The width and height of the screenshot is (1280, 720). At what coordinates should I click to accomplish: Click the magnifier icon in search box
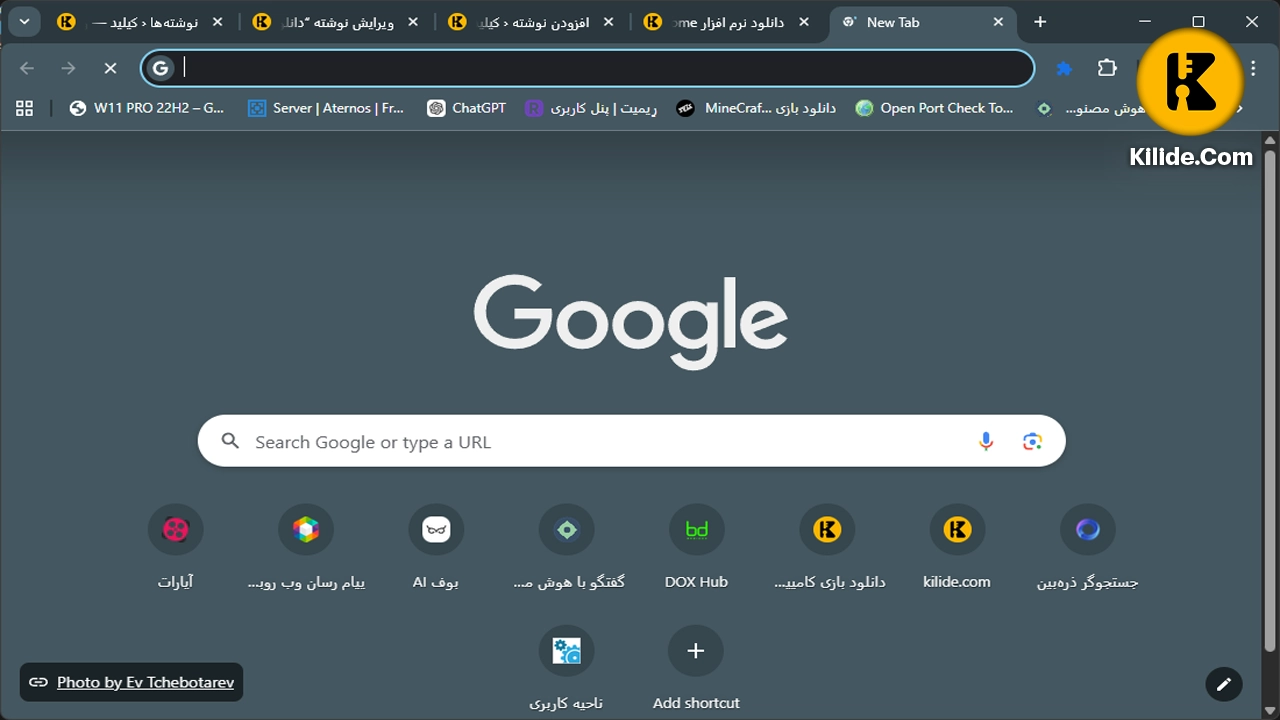pyautogui.click(x=230, y=441)
